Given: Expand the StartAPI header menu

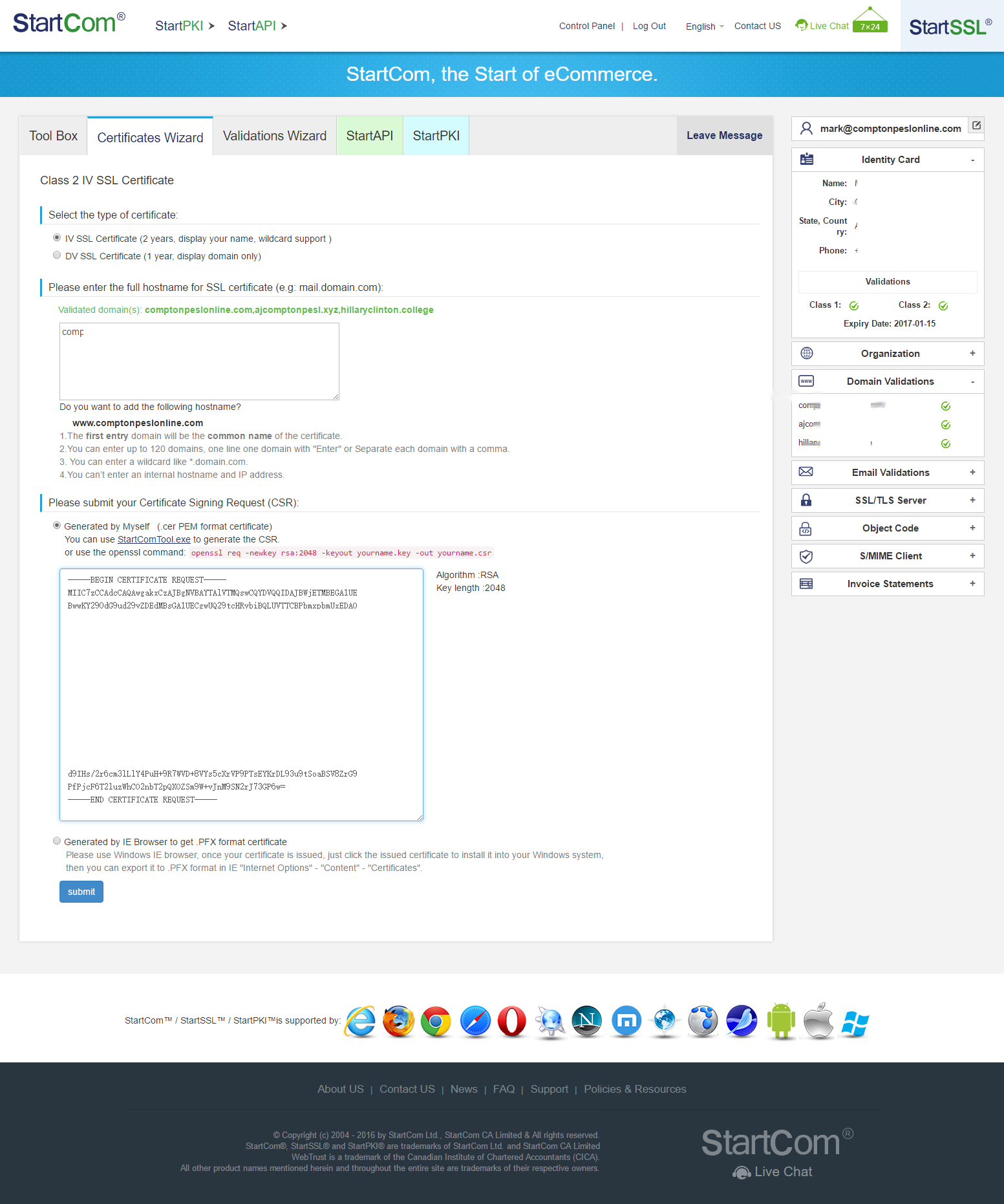Looking at the screenshot, I should coord(257,26).
